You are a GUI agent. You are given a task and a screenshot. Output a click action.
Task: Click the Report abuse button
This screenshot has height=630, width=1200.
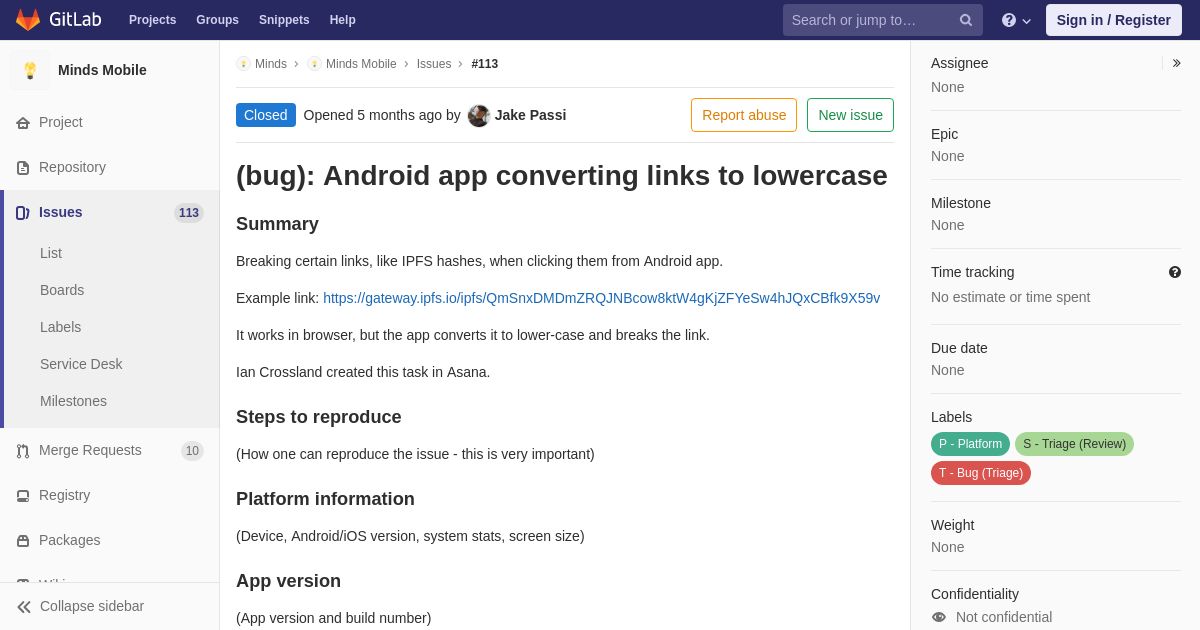[744, 115]
